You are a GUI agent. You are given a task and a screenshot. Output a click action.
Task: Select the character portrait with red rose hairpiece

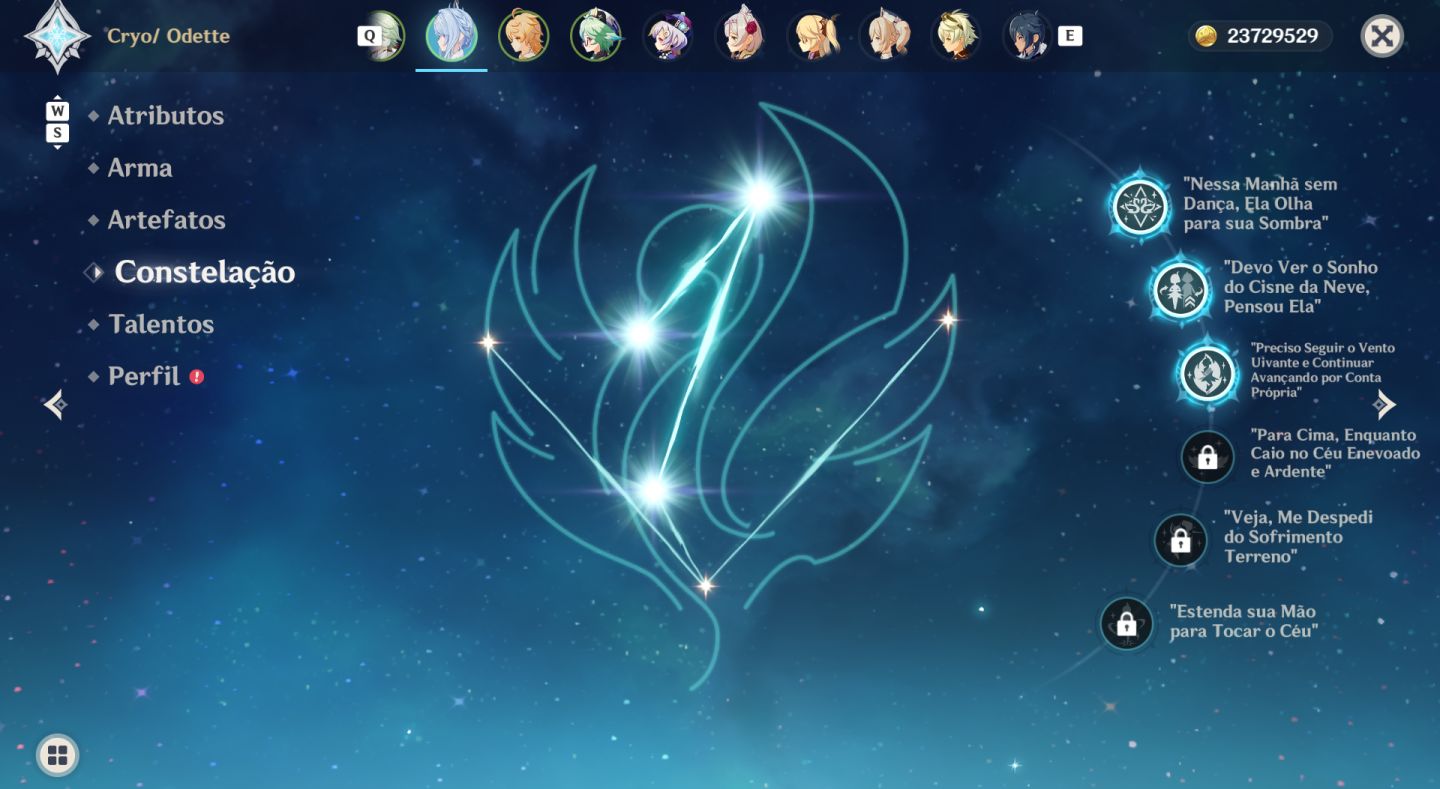click(740, 36)
